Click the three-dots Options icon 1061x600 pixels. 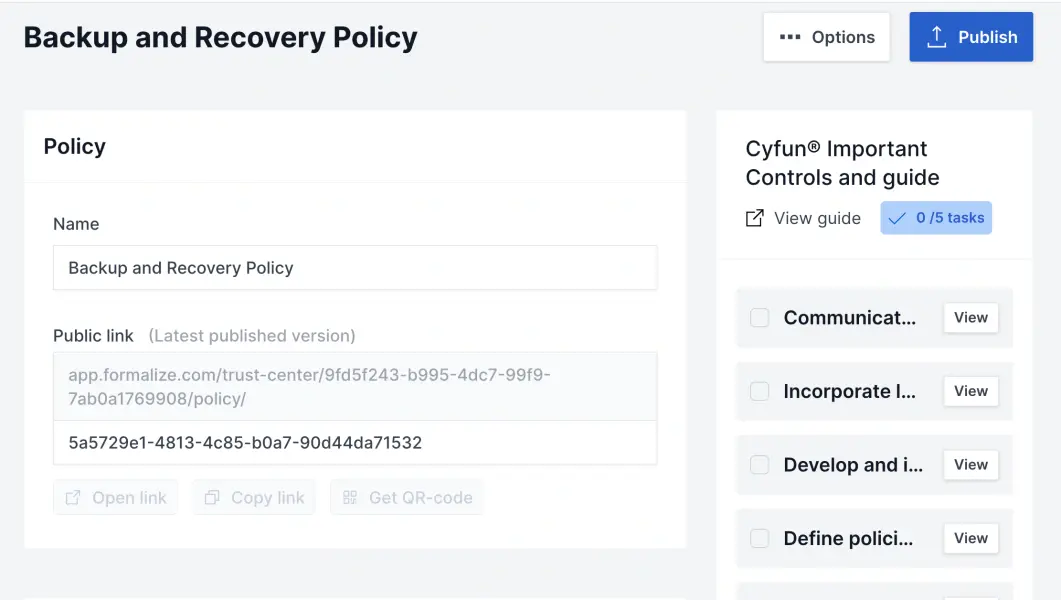tap(790, 37)
